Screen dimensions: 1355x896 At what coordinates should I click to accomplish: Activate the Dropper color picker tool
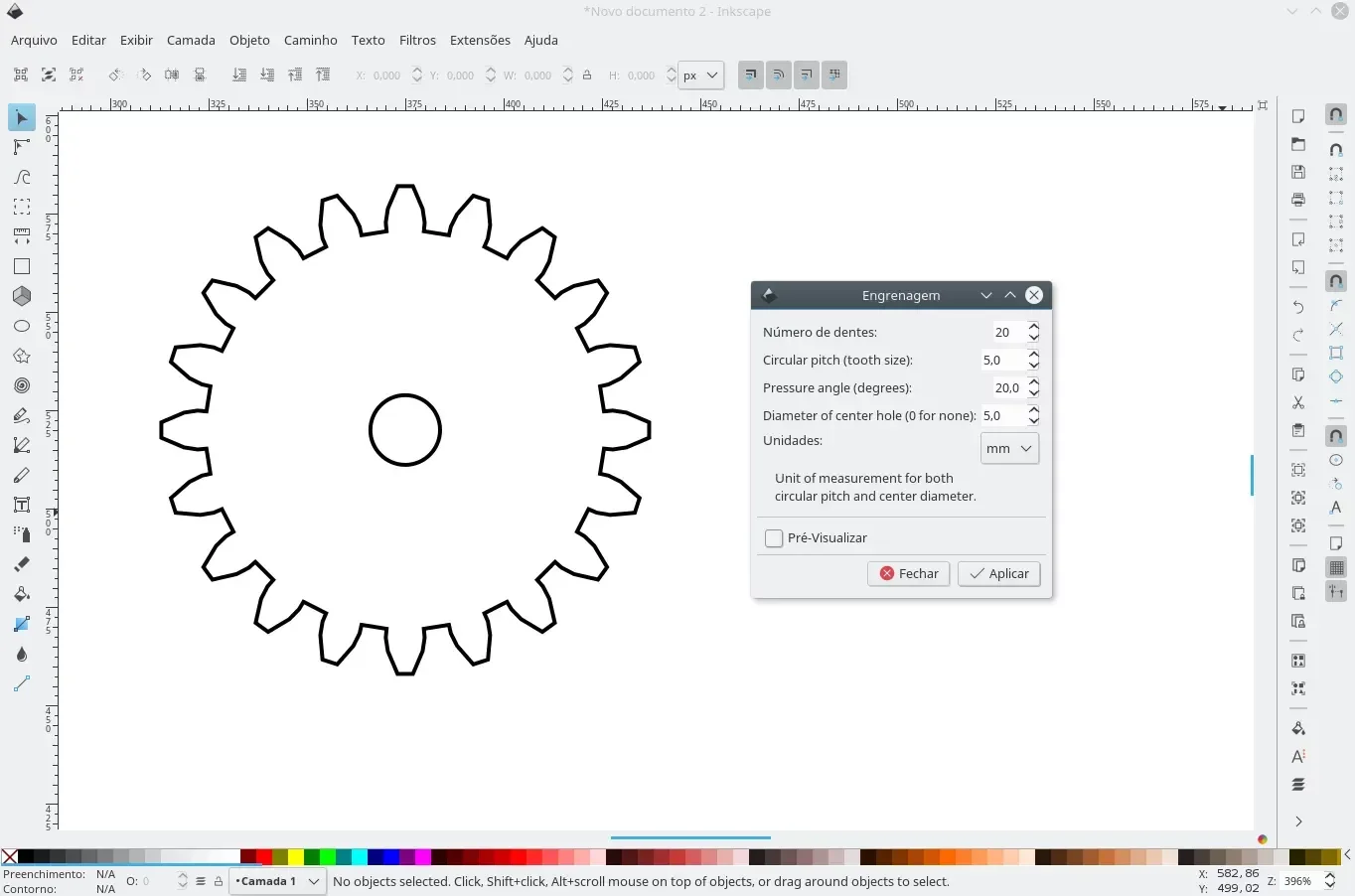coord(21,654)
